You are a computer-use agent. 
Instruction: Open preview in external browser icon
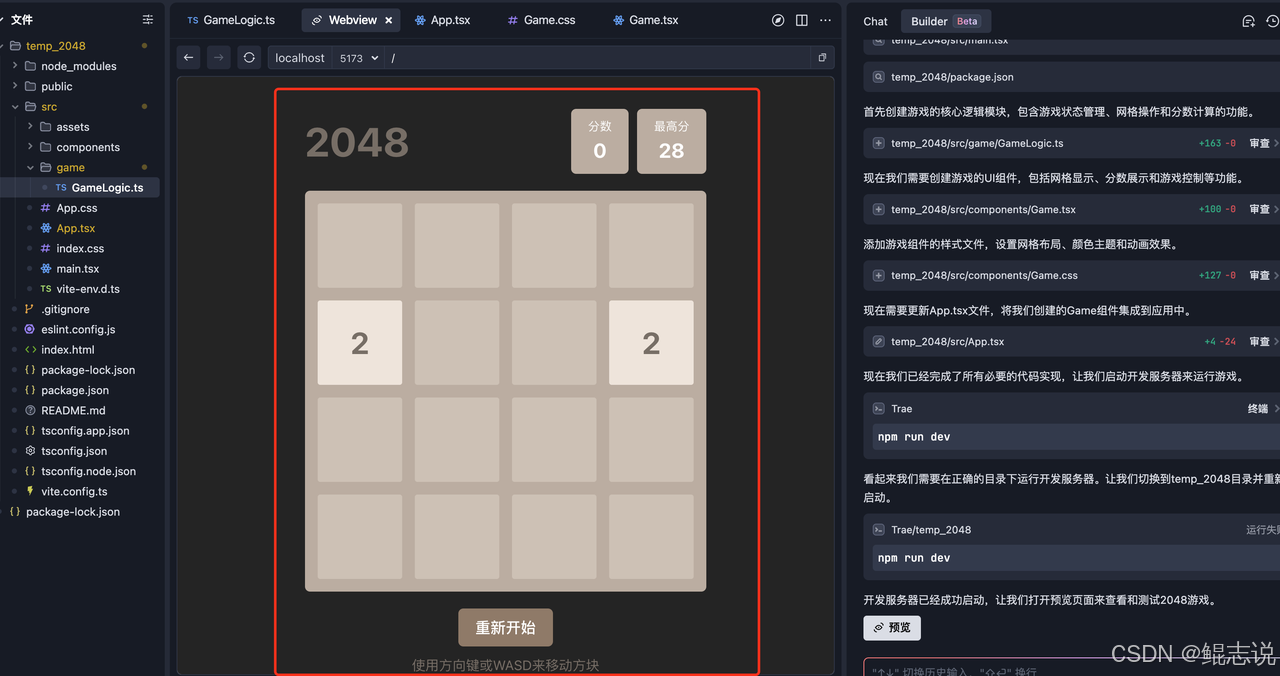tap(822, 58)
